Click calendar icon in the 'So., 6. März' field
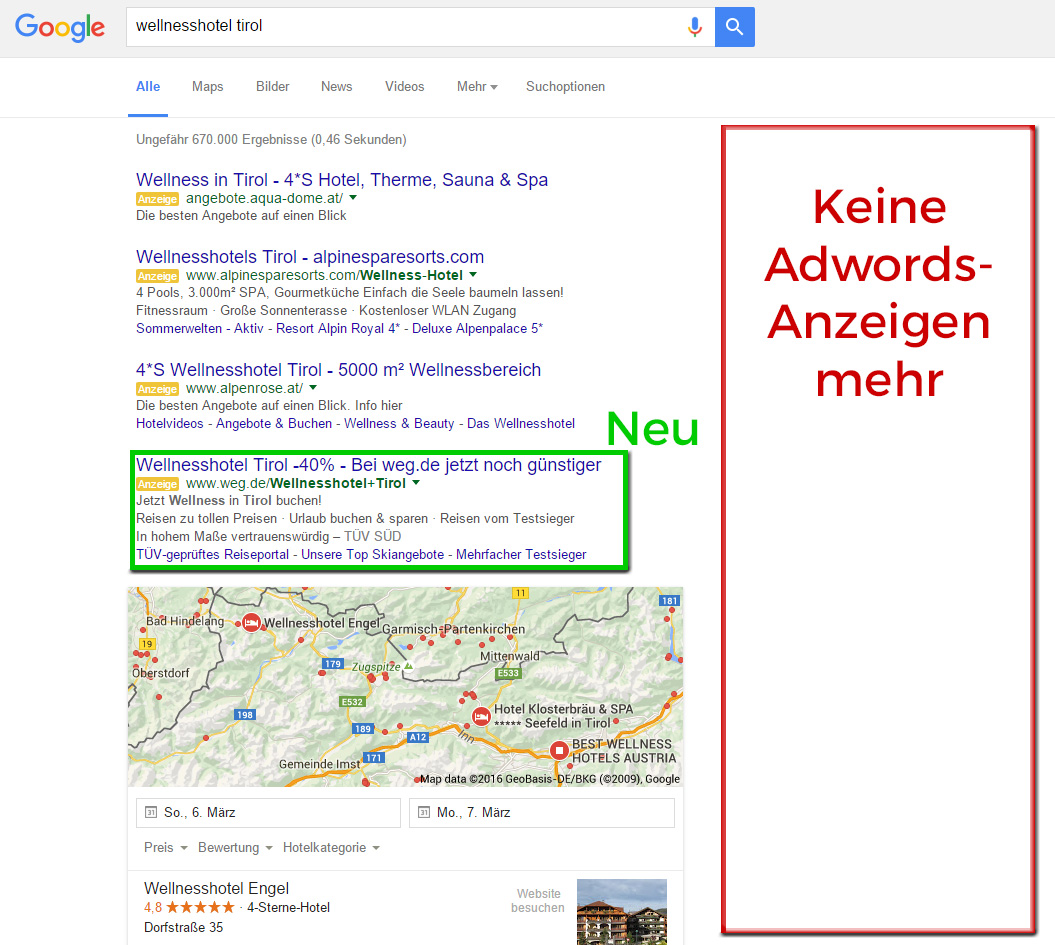 click(151, 812)
